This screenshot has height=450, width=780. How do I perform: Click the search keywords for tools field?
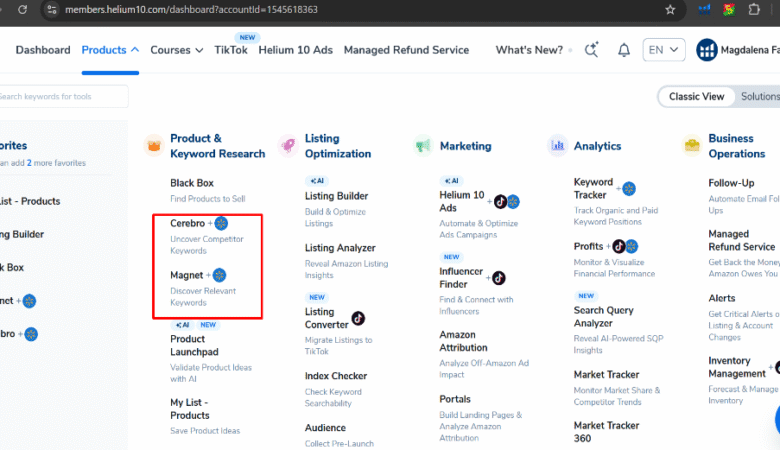(x=62, y=96)
